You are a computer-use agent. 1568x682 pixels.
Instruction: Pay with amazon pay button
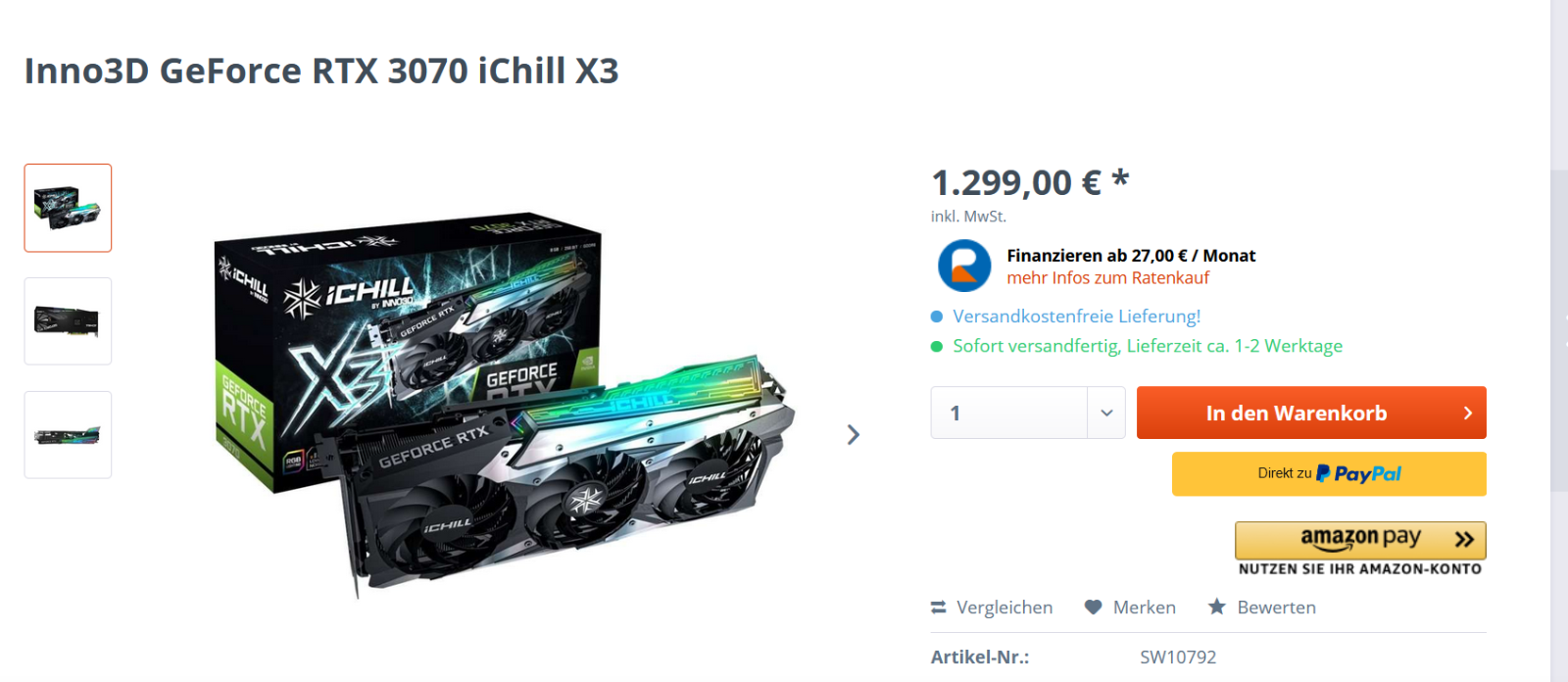[1360, 540]
